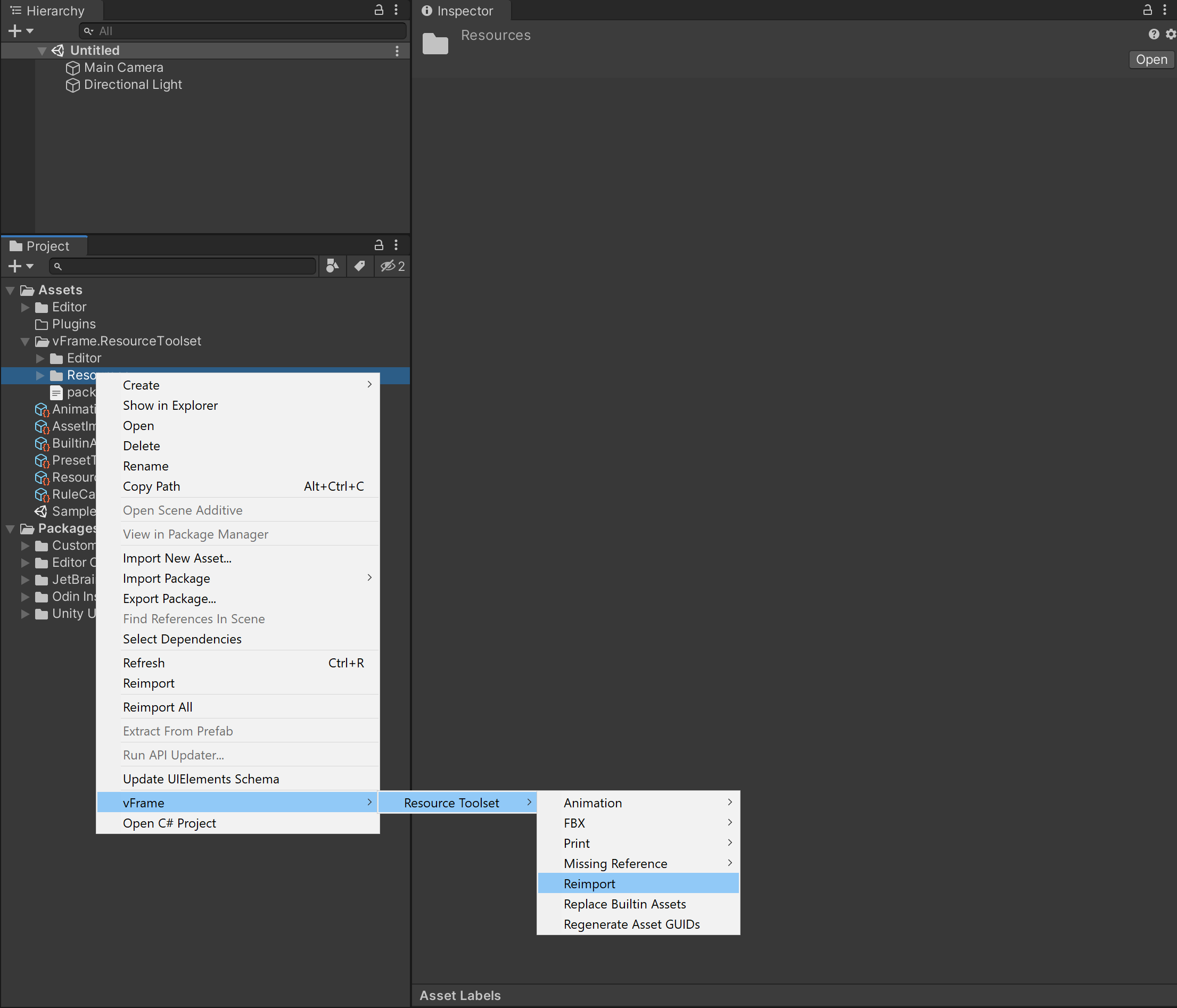Expand the Packages Custom folder arrow
Viewport: 1177px width, 1008px height.
[x=25, y=545]
